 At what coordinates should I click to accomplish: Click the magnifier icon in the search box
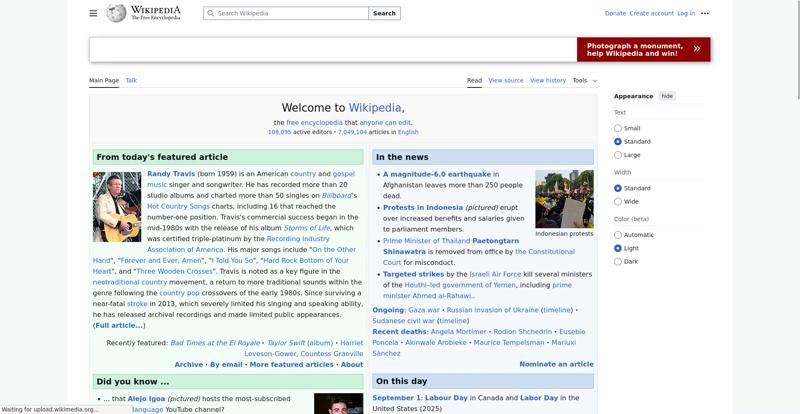pyautogui.click(x=211, y=13)
